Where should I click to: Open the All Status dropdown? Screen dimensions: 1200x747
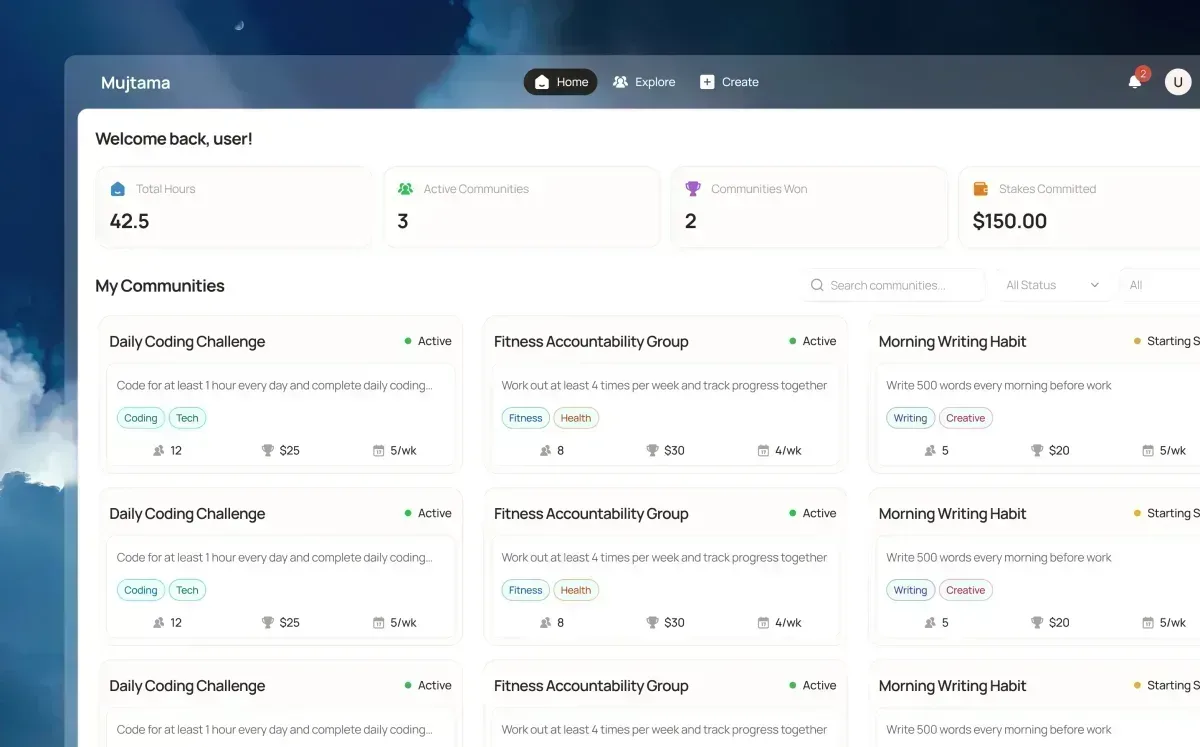(1054, 285)
